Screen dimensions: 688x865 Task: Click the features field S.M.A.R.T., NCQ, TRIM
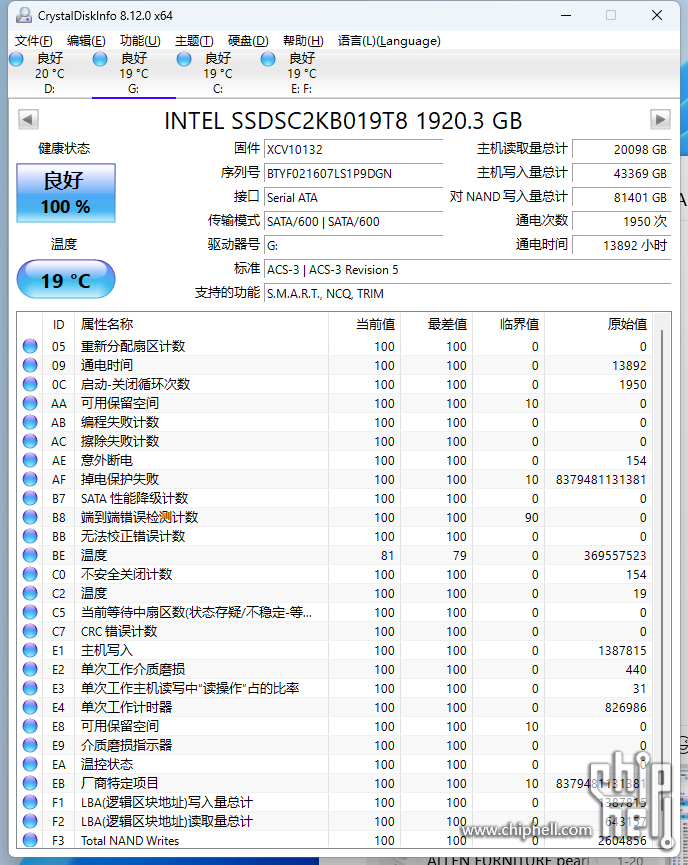467,293
